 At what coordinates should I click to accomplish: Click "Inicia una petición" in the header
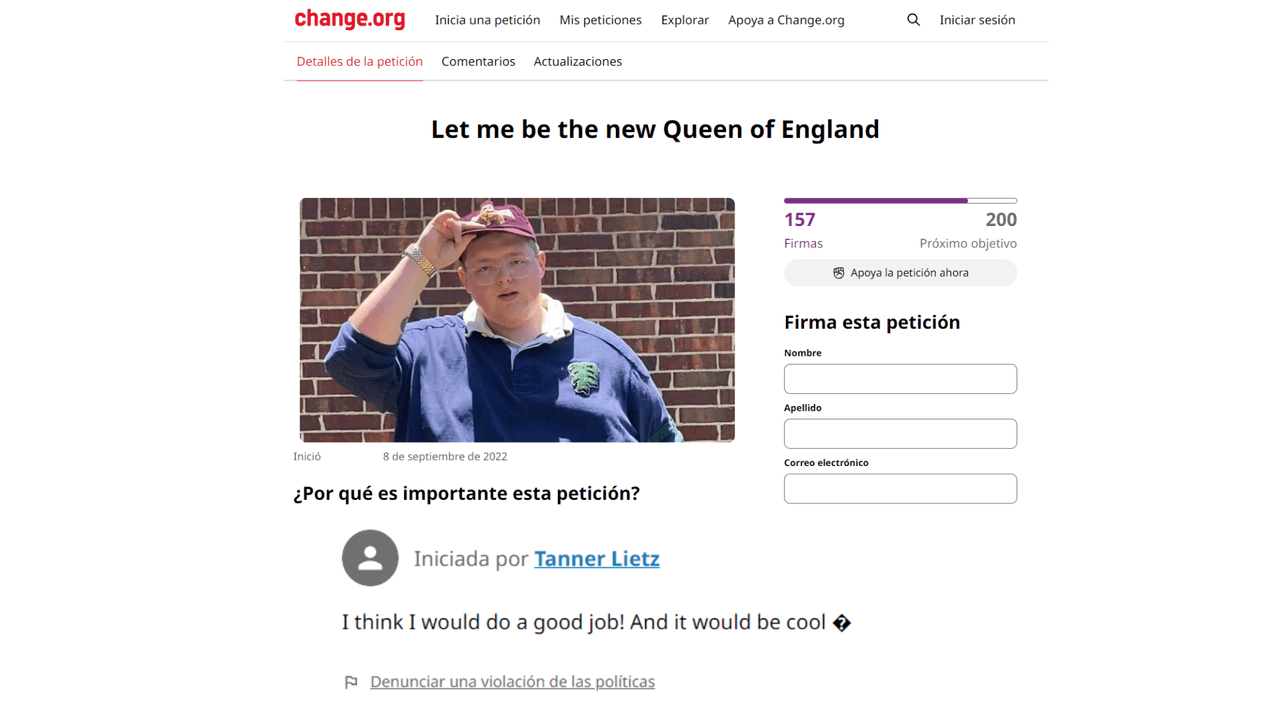point(487,19)
